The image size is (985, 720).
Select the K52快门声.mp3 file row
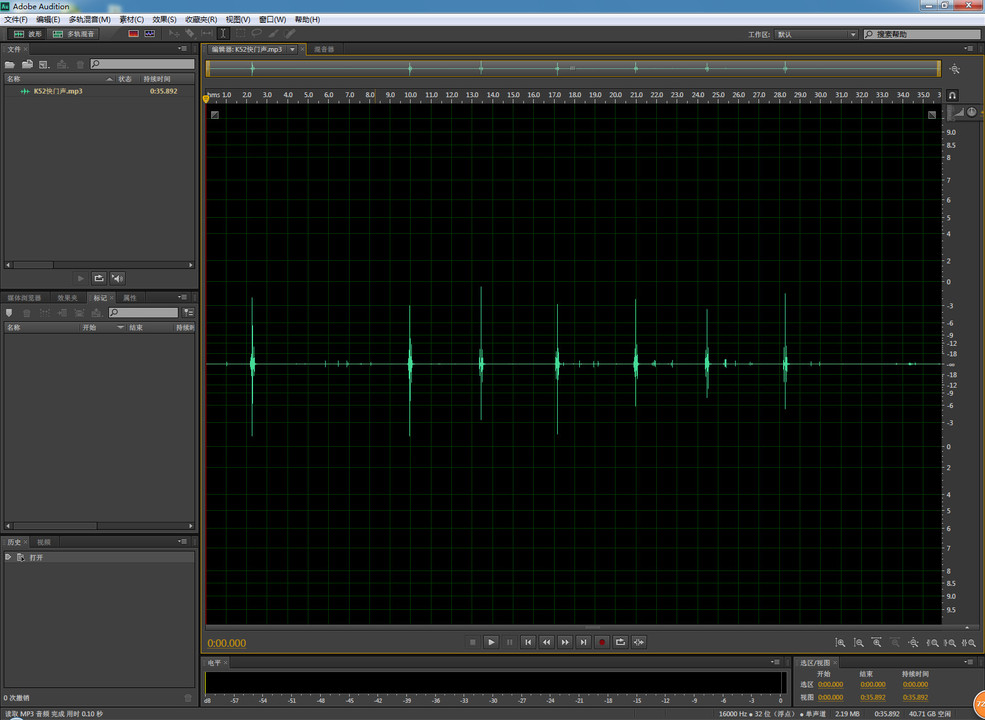pos(99,91)
